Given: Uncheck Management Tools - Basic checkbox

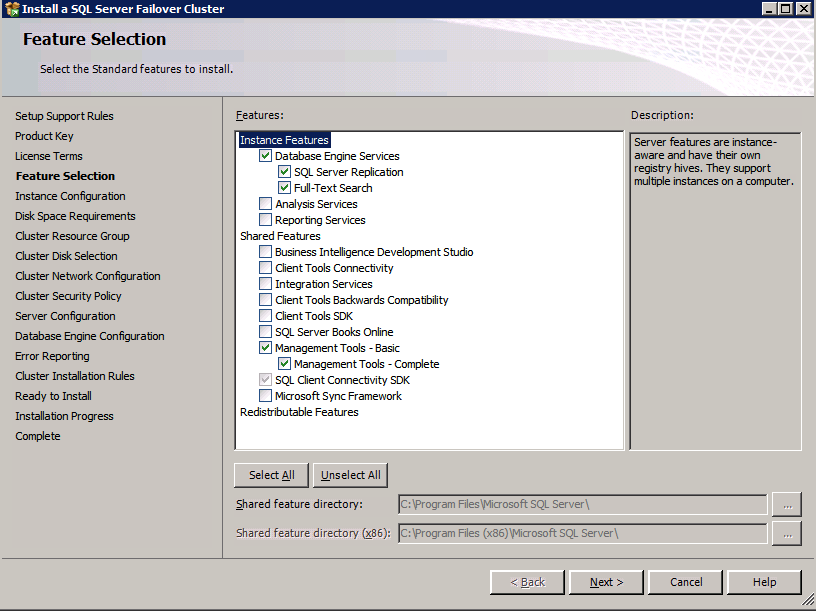Looking at the screenshot, I should pos(265,348).
